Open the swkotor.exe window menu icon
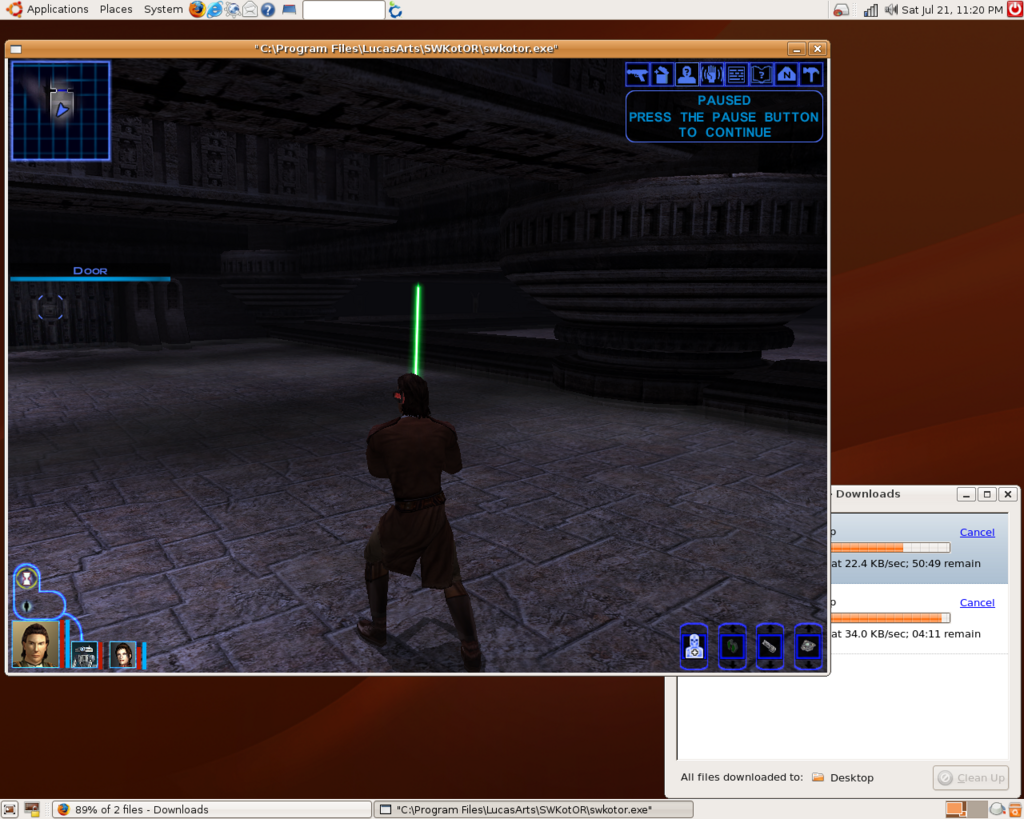Screen dimensions: 1024x819 tap(16, 49)
